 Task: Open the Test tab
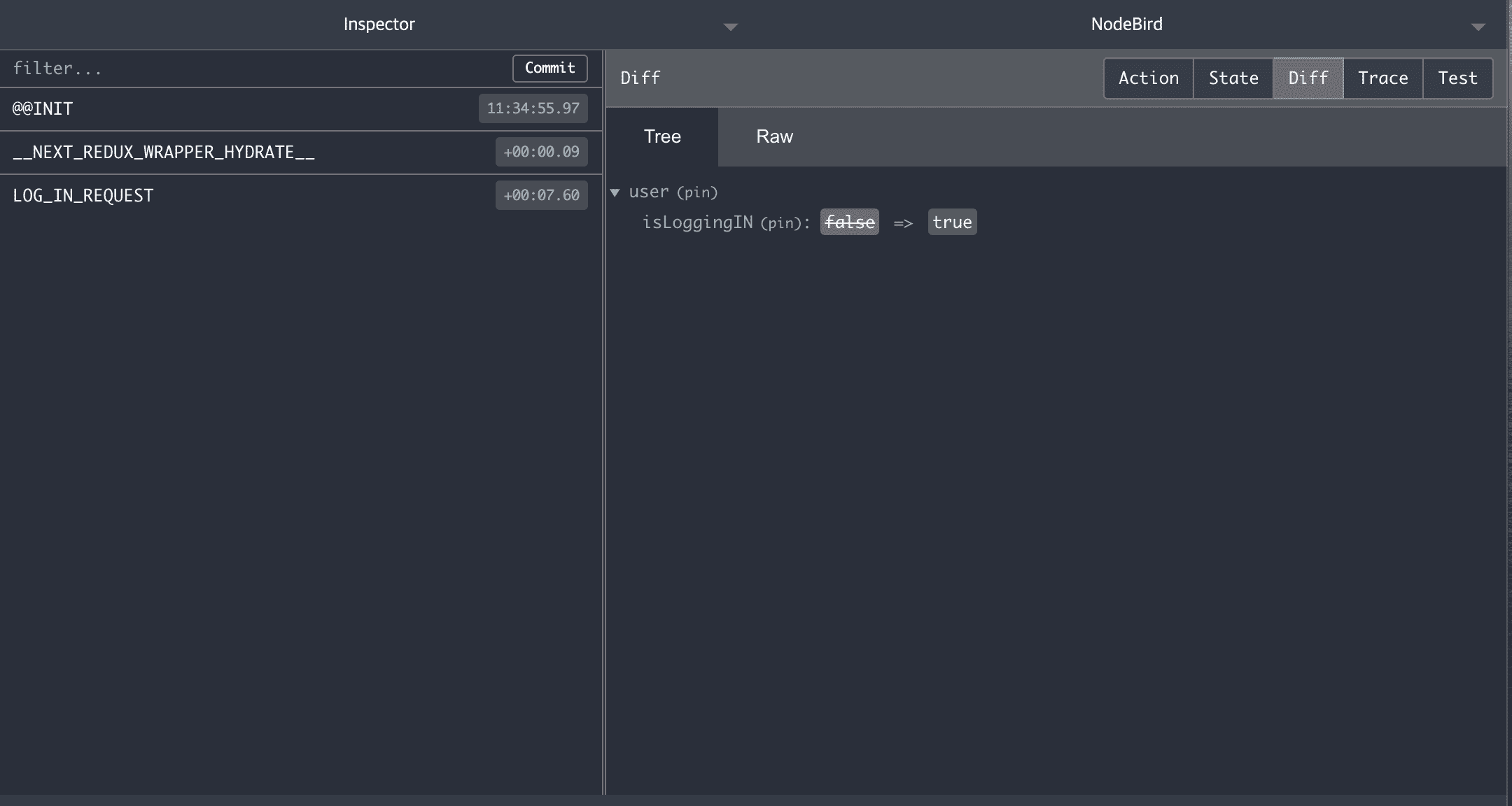1457,78
